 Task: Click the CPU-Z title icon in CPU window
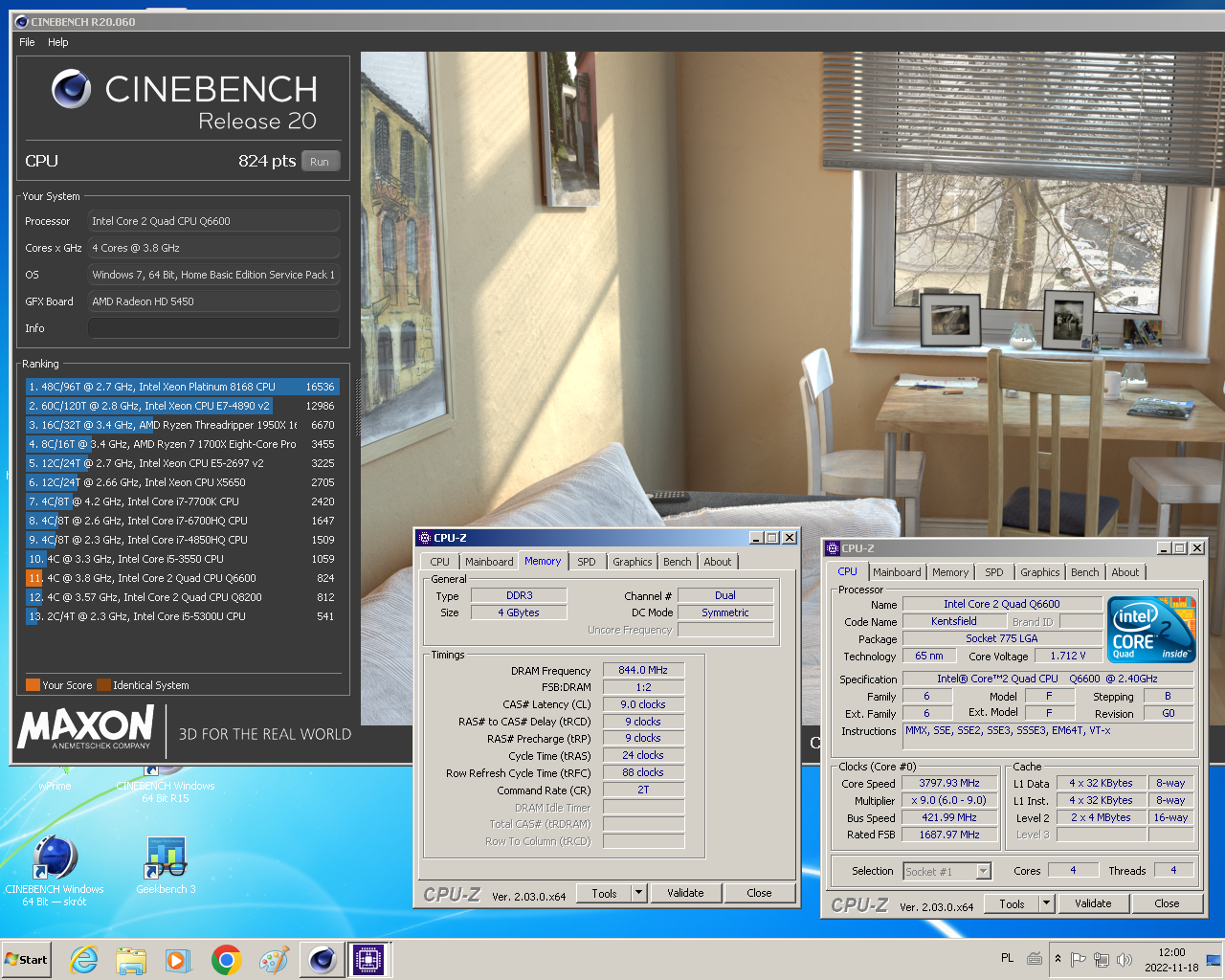coord(833,548)
